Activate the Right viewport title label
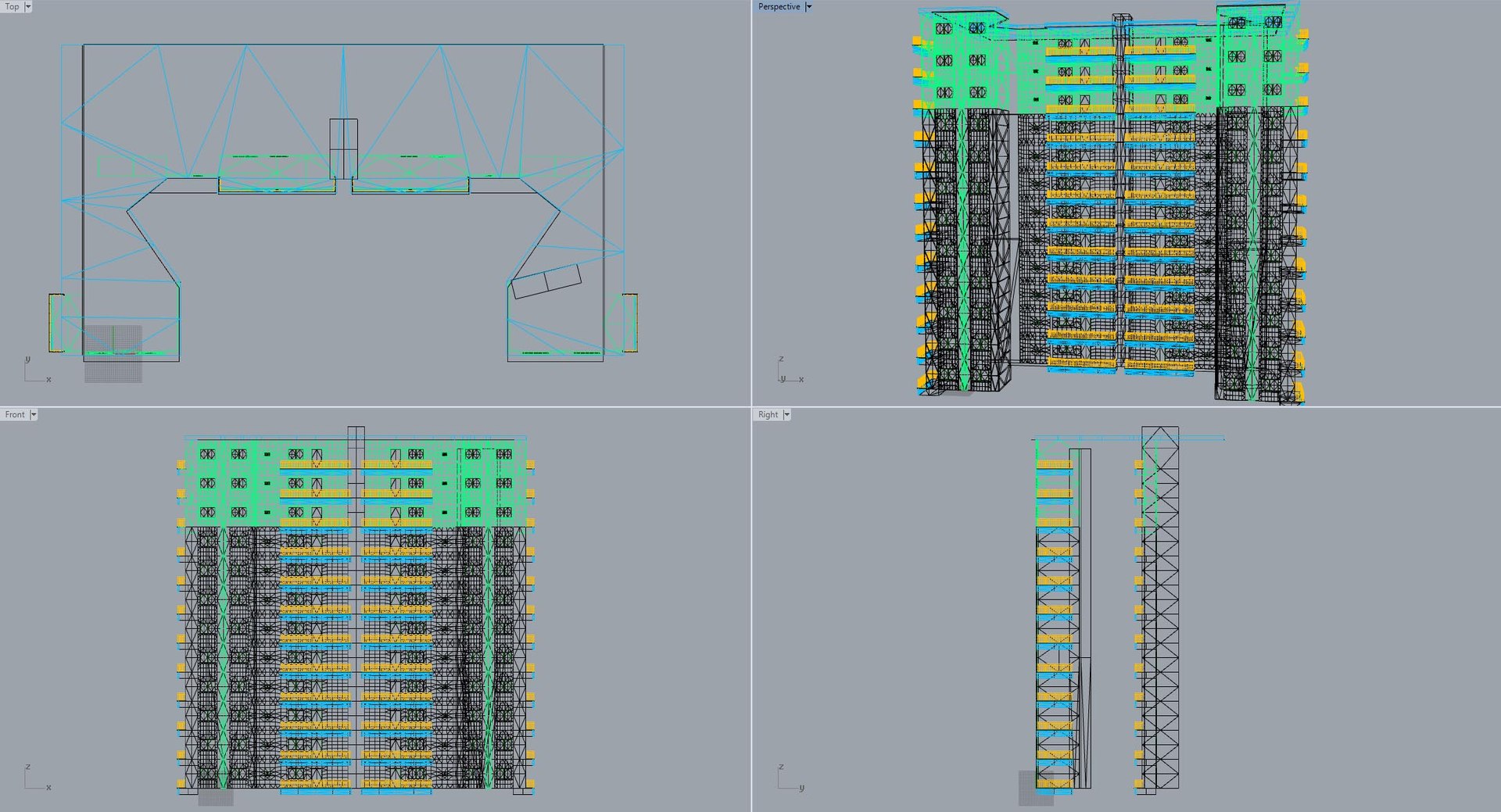The height and width of the screenshot is (812, 1501). click(768, 414)
